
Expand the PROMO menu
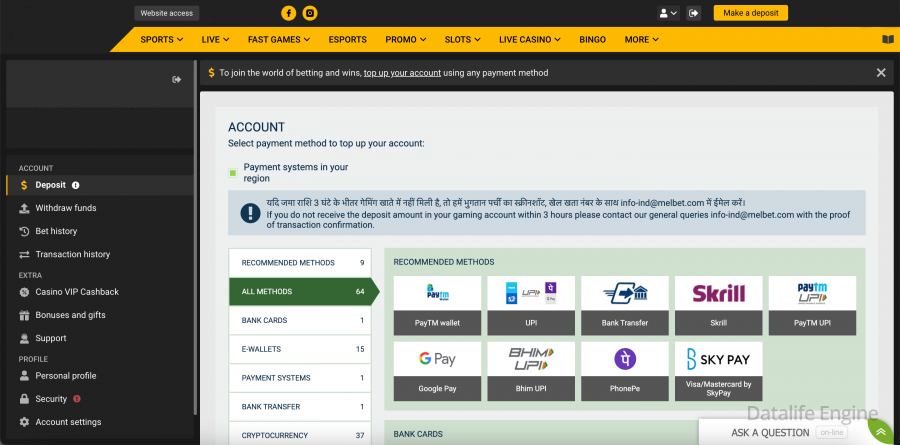(x=406, y=40)
